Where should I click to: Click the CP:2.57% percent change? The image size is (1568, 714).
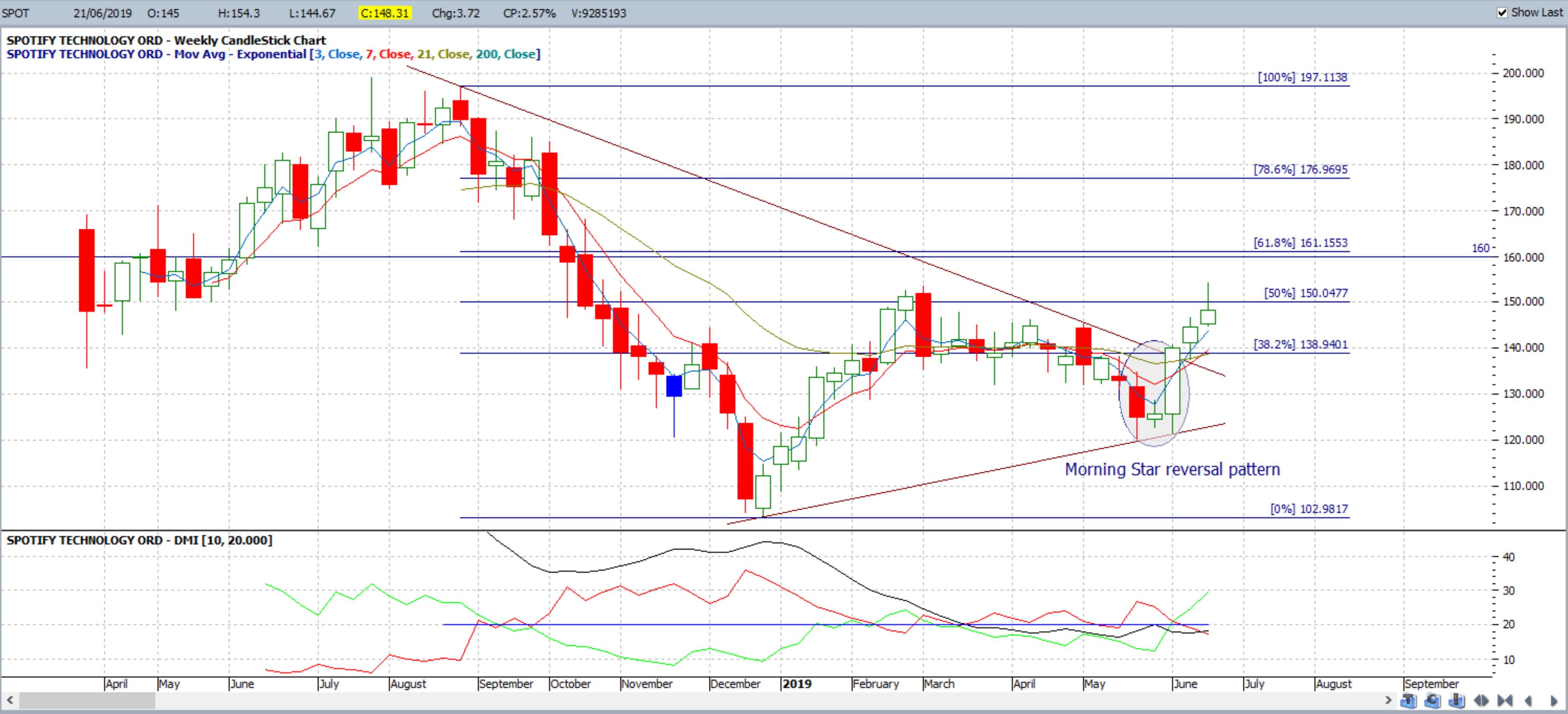click(529, 13)
